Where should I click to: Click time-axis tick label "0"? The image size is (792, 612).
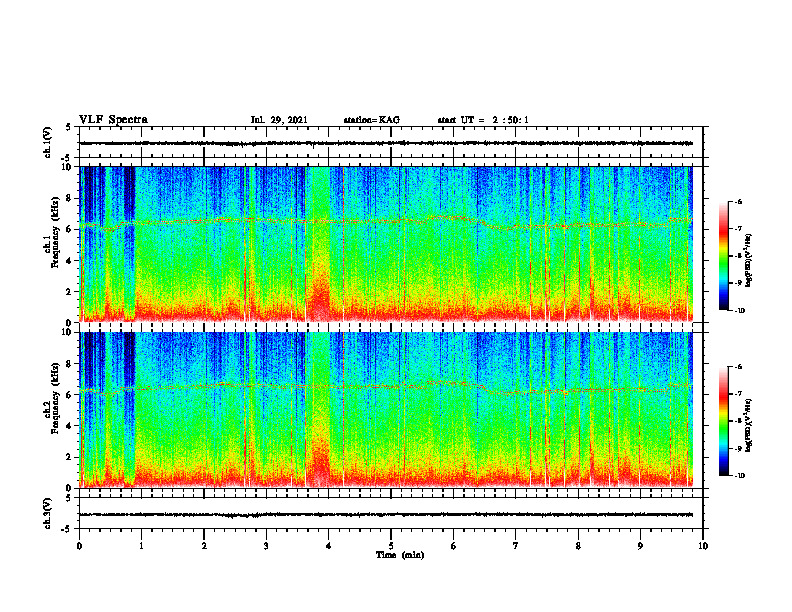[79, 546]
